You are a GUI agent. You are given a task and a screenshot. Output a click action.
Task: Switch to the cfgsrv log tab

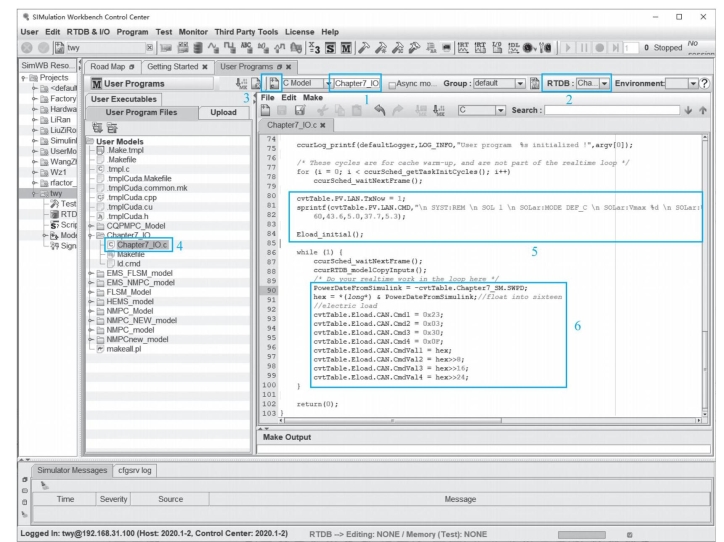pos(134,470)
